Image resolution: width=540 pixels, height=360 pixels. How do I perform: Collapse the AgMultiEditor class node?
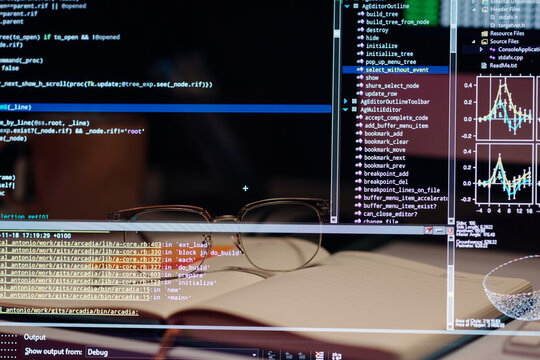tap(345, 110)
